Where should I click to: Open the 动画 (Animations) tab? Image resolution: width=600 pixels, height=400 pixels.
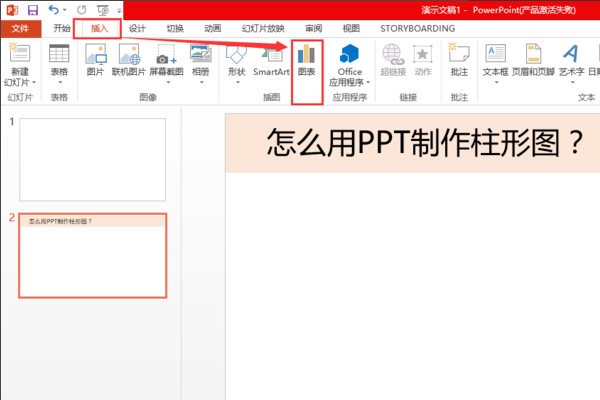tap(213, 28)
